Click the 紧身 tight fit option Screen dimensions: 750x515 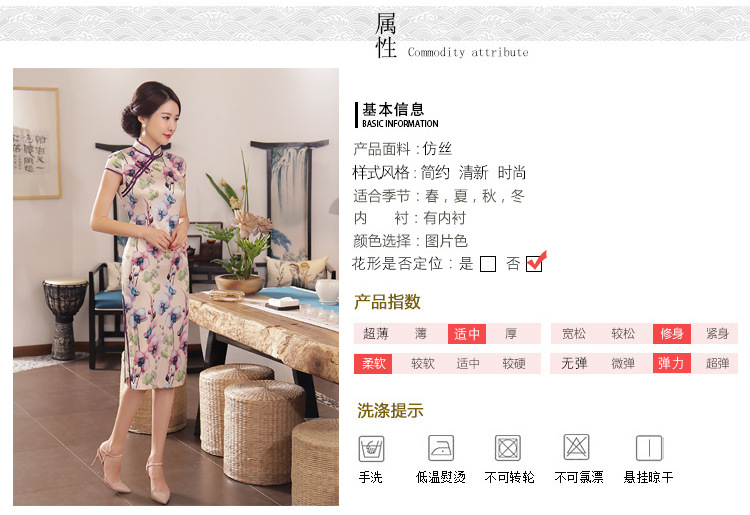[x=717, y=334]
